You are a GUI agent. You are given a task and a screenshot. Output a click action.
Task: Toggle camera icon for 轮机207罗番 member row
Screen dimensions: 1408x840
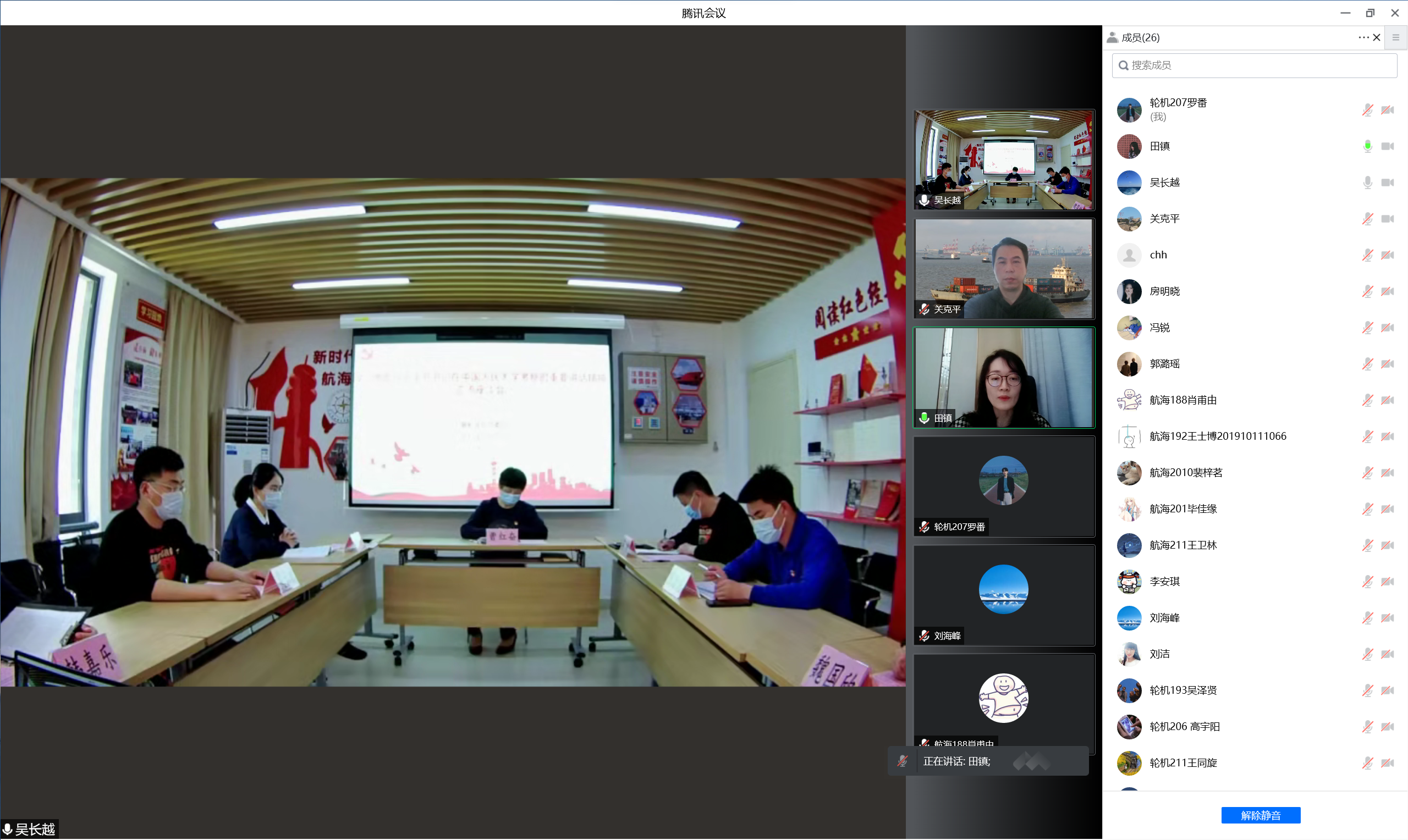[1387, 110]
